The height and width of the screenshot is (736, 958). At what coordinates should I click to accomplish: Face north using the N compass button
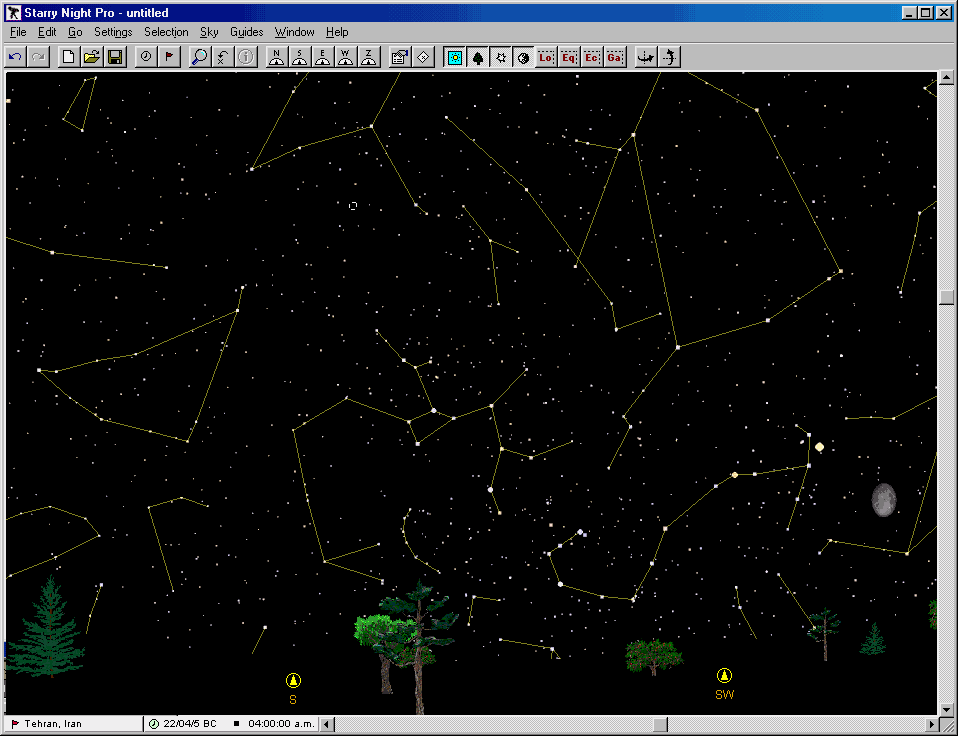point(276,57)
